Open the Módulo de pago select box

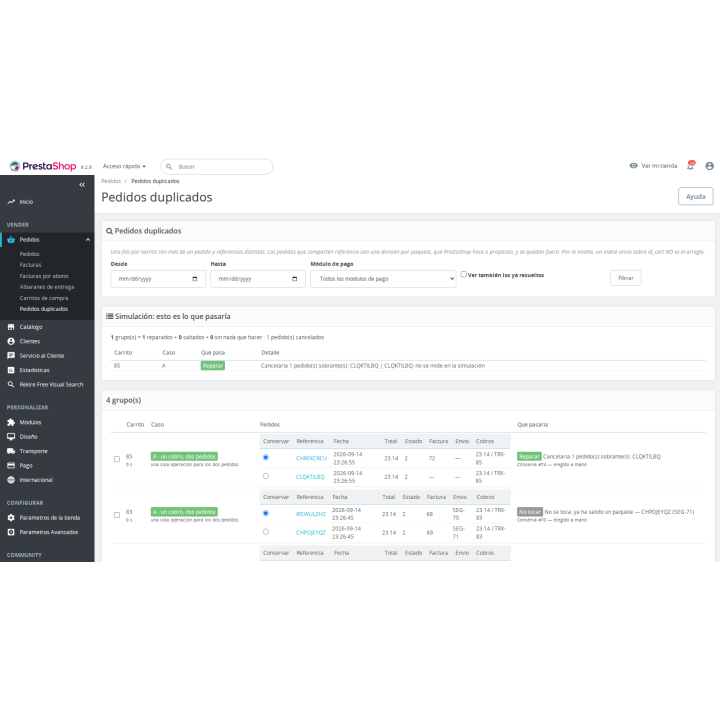pos(383,279)
